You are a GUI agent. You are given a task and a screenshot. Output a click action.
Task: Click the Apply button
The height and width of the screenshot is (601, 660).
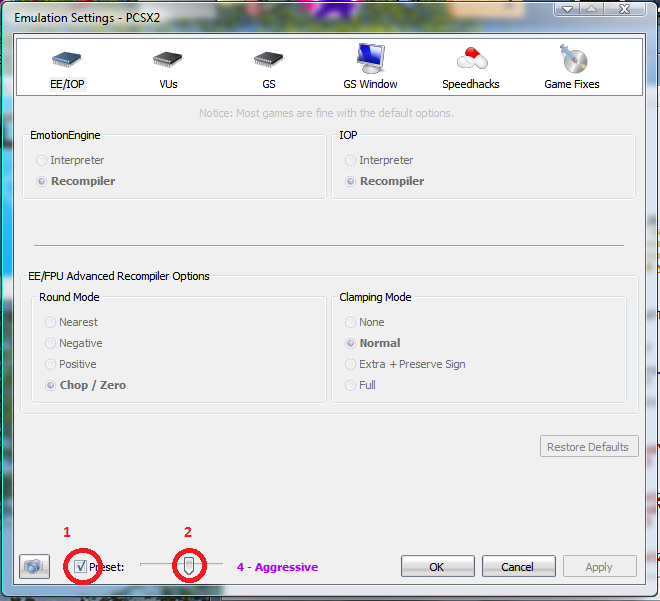point(599,566)
